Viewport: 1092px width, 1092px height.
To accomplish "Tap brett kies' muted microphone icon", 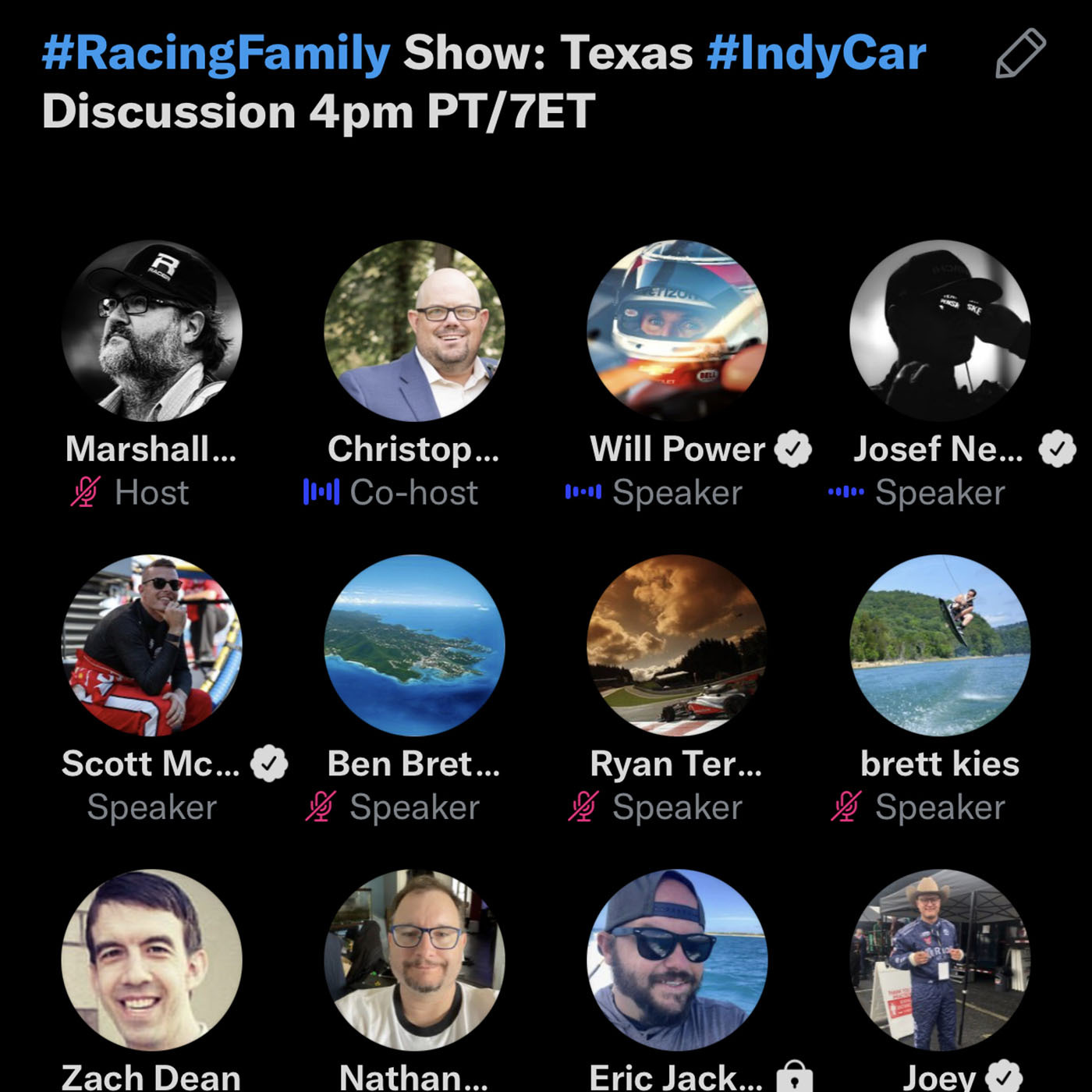I will point(846,807).
